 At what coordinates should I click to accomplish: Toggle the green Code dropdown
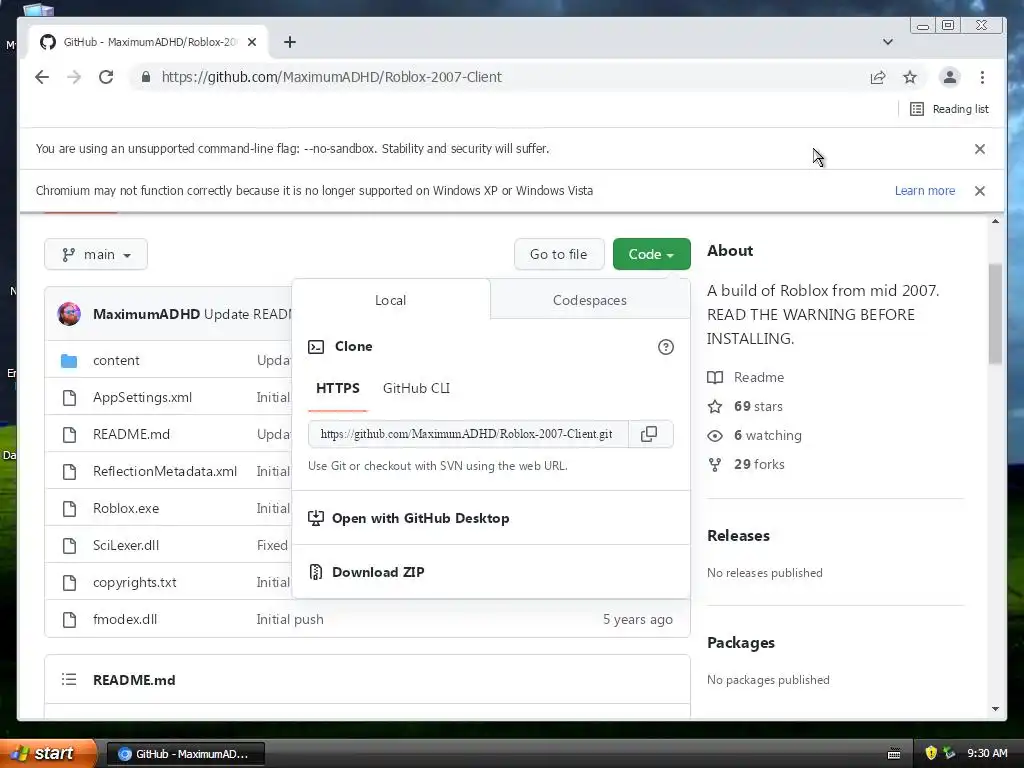[651, 254]
